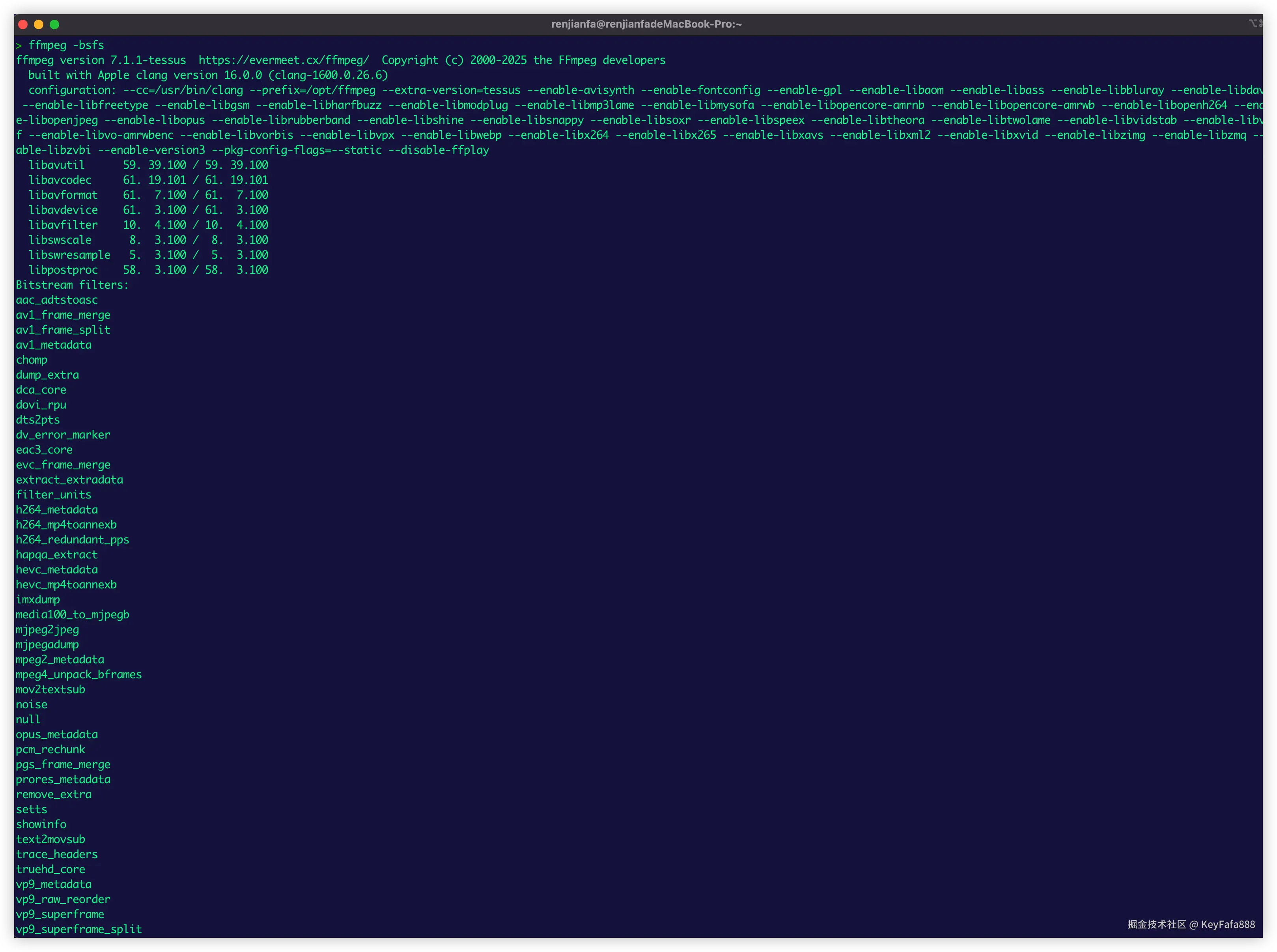Click the green full-screen traffic light button
The image size is (1277, 952).
tap(54, 24)
